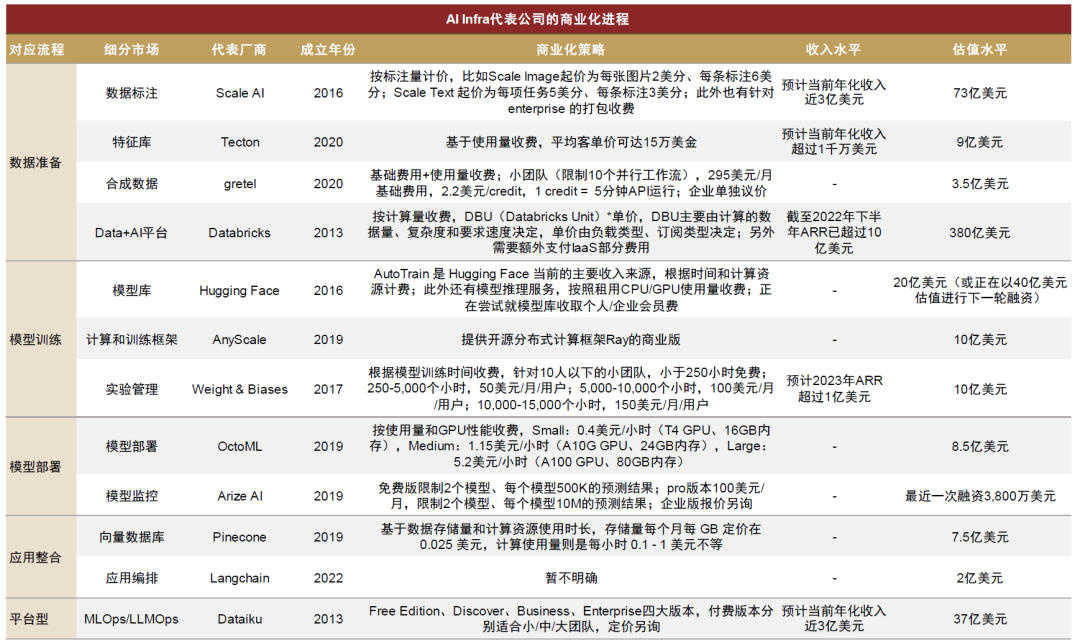Image resolution: width=1080 pixels, height=644 pixels.
Task: Select the 'OctoML' vendor cell
Action: click(240, 446)
